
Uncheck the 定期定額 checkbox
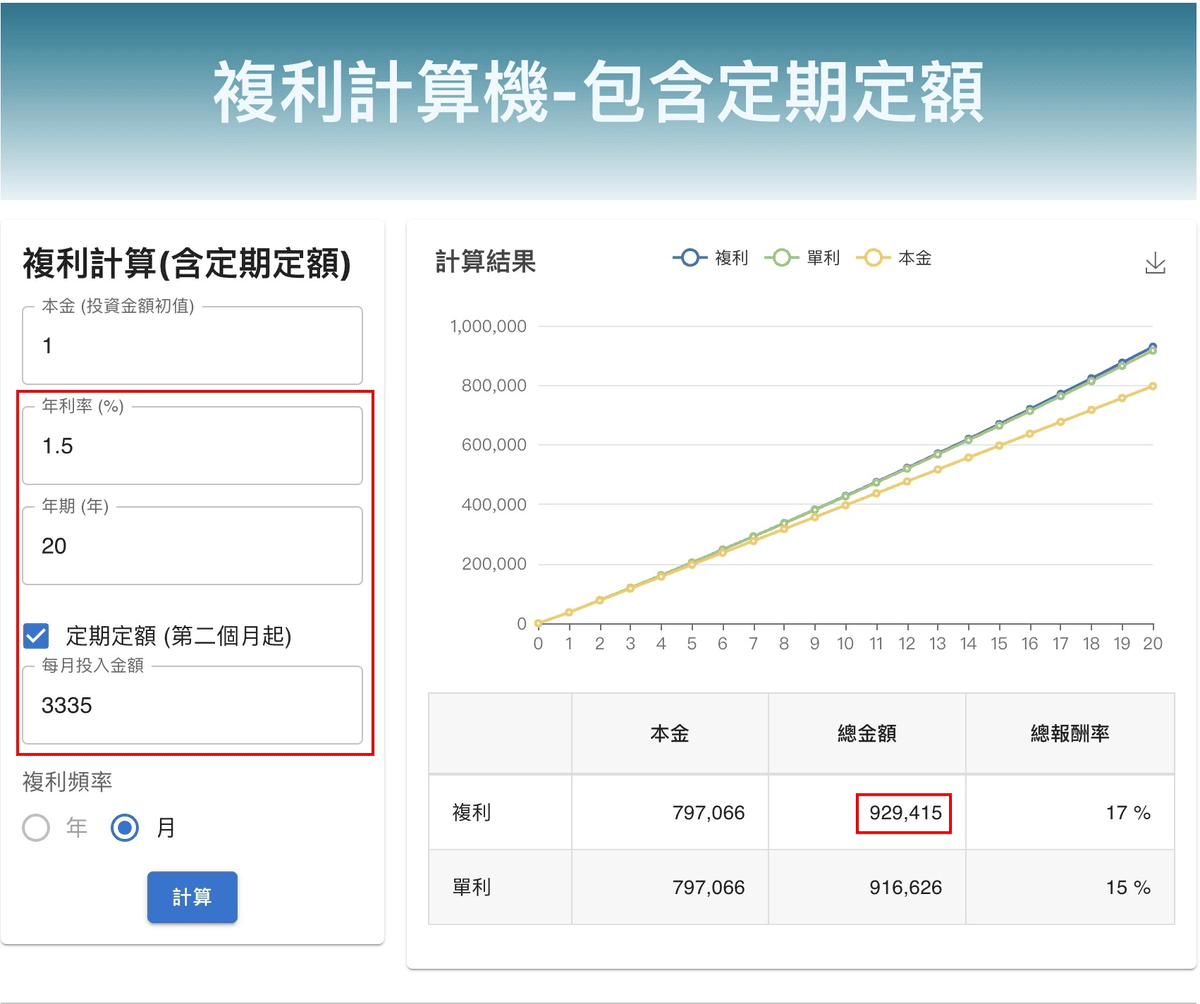[x=37, y=635]
